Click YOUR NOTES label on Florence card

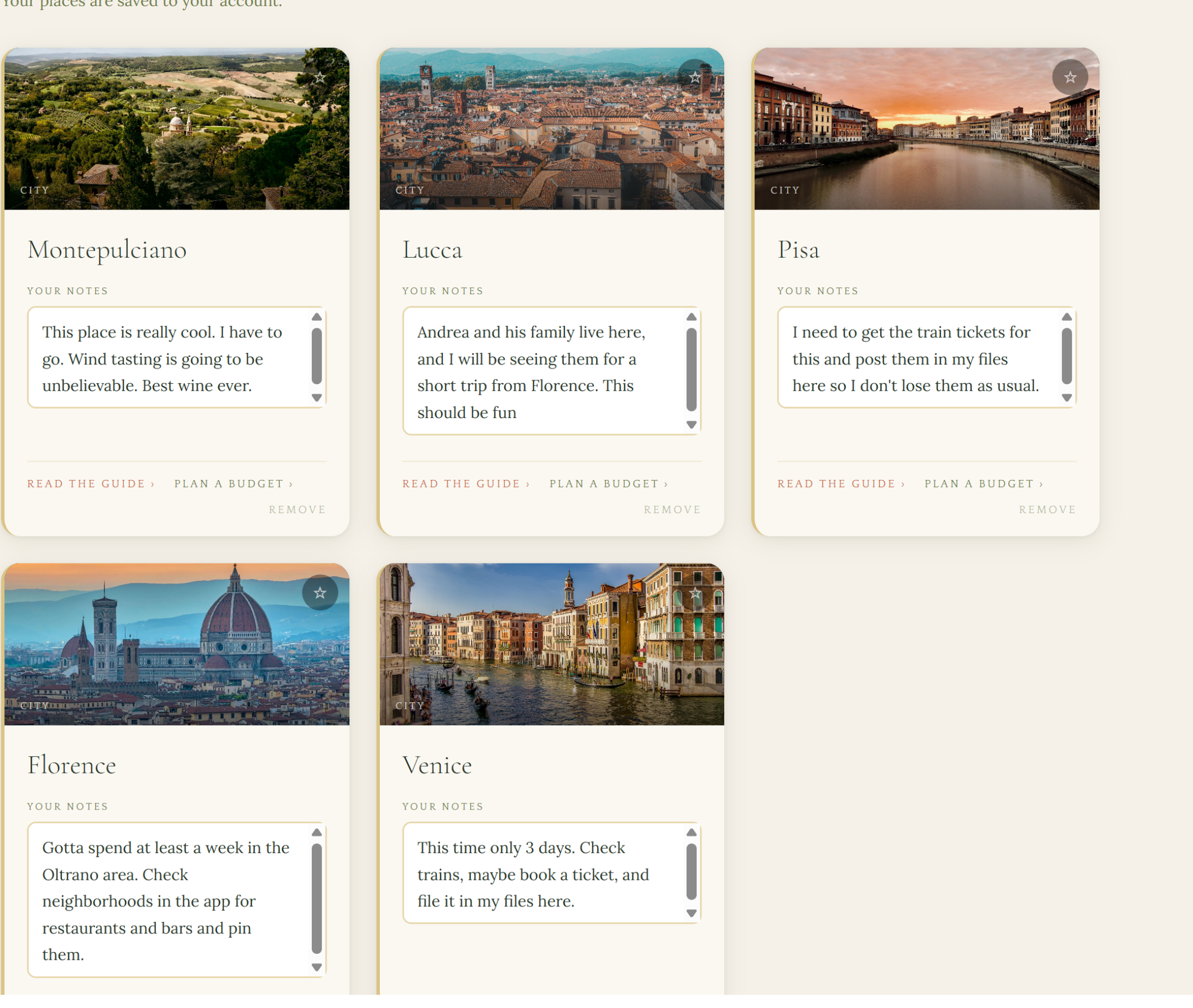[67, 806]
